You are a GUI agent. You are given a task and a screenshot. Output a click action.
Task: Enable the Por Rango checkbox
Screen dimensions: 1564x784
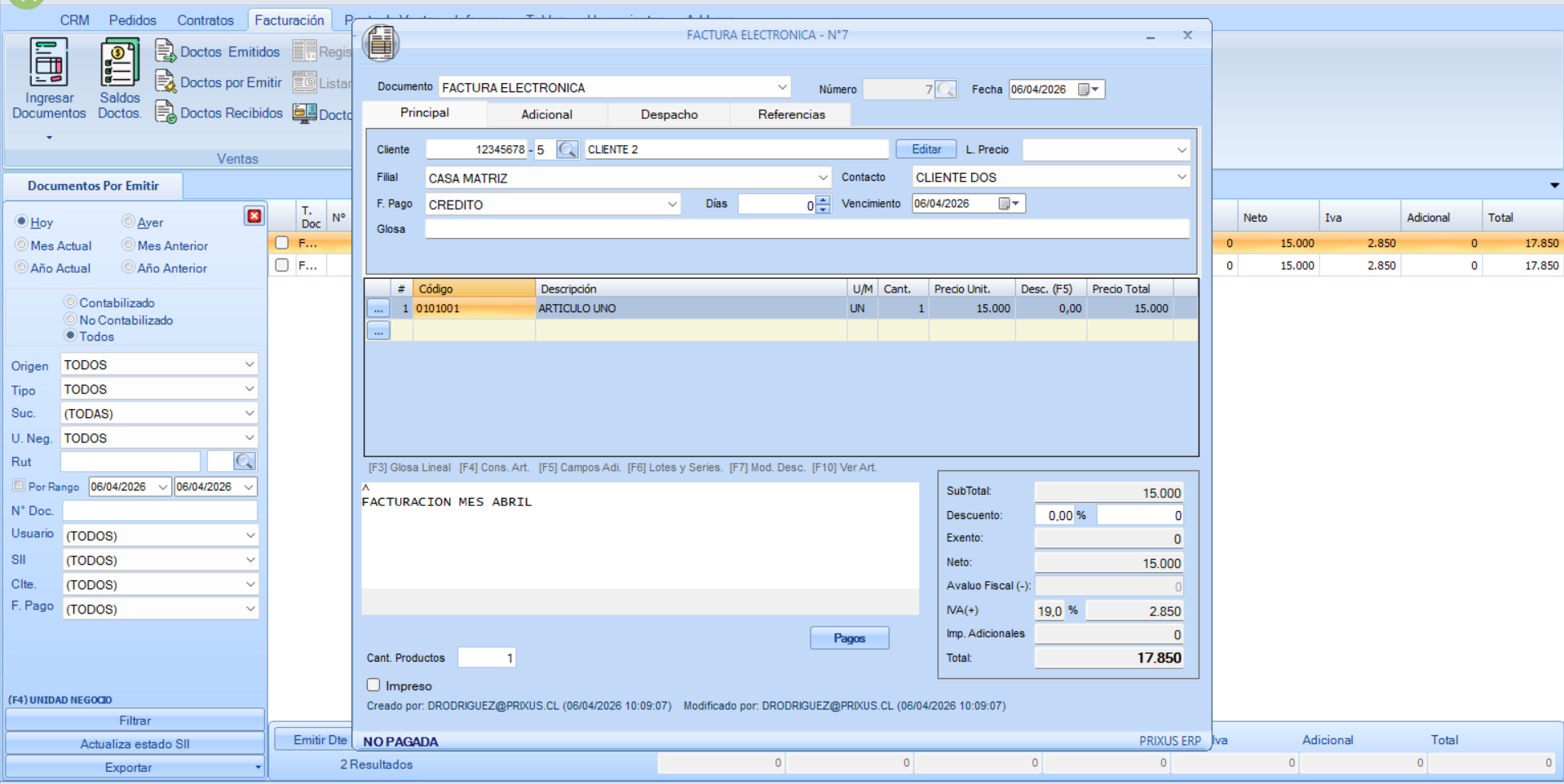(x=19, y=486)
